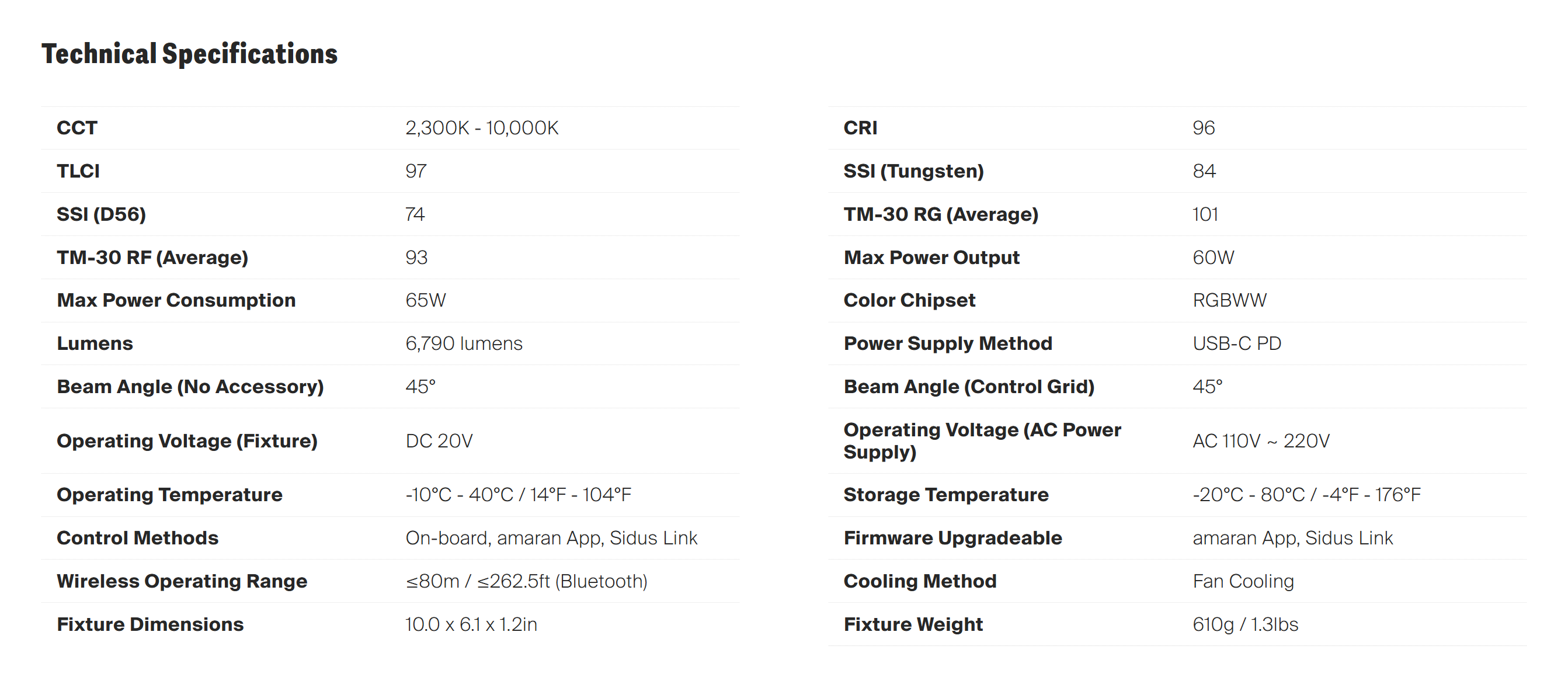Image resolution: width=1568 pixels, height=677 pixels.
Task: Click the Wireless Operating Range label
Action: click(182, 581)
